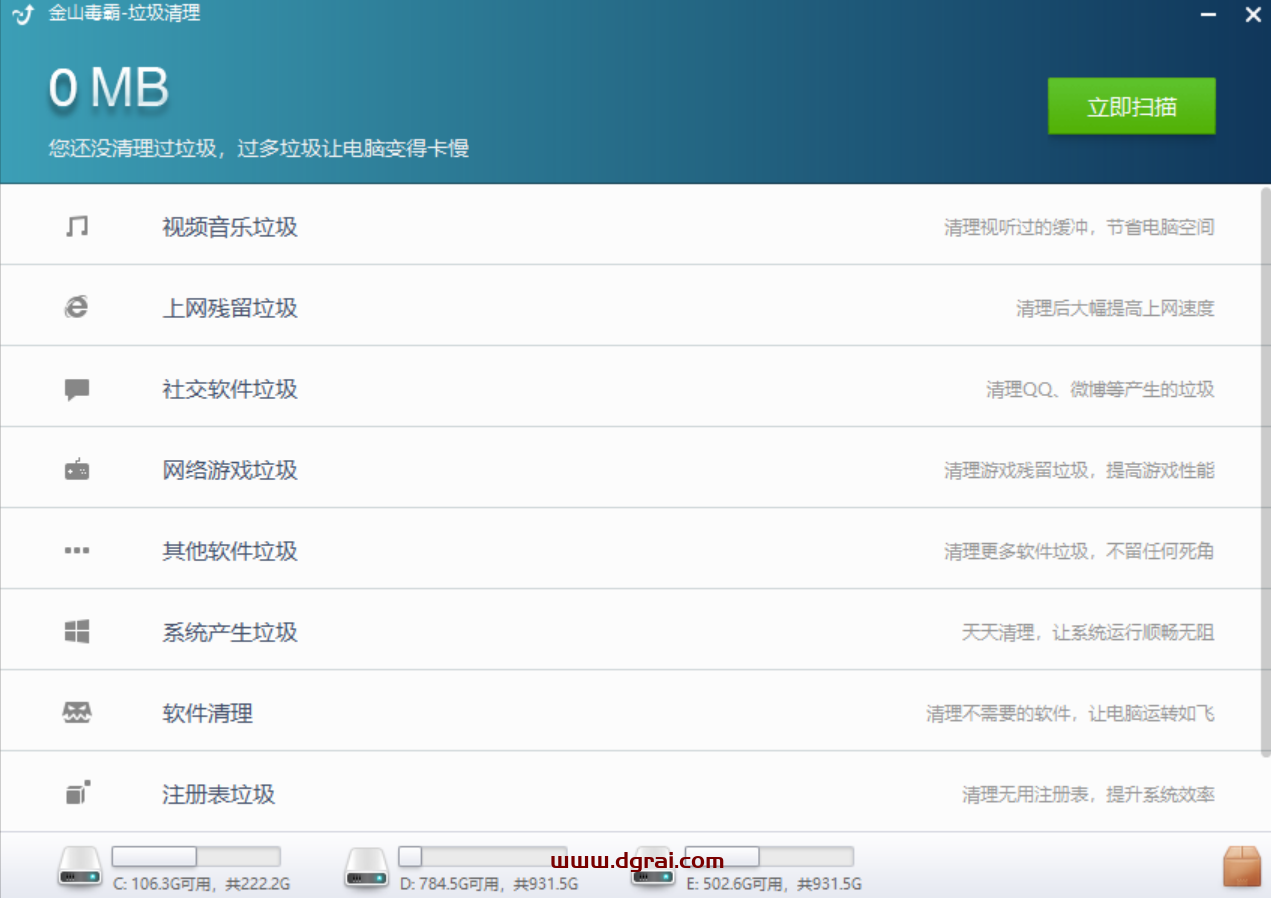Click the ellipsis icon for 其他软件垃圾
This screenshot has height=898, width=1271.
[75, 548]
